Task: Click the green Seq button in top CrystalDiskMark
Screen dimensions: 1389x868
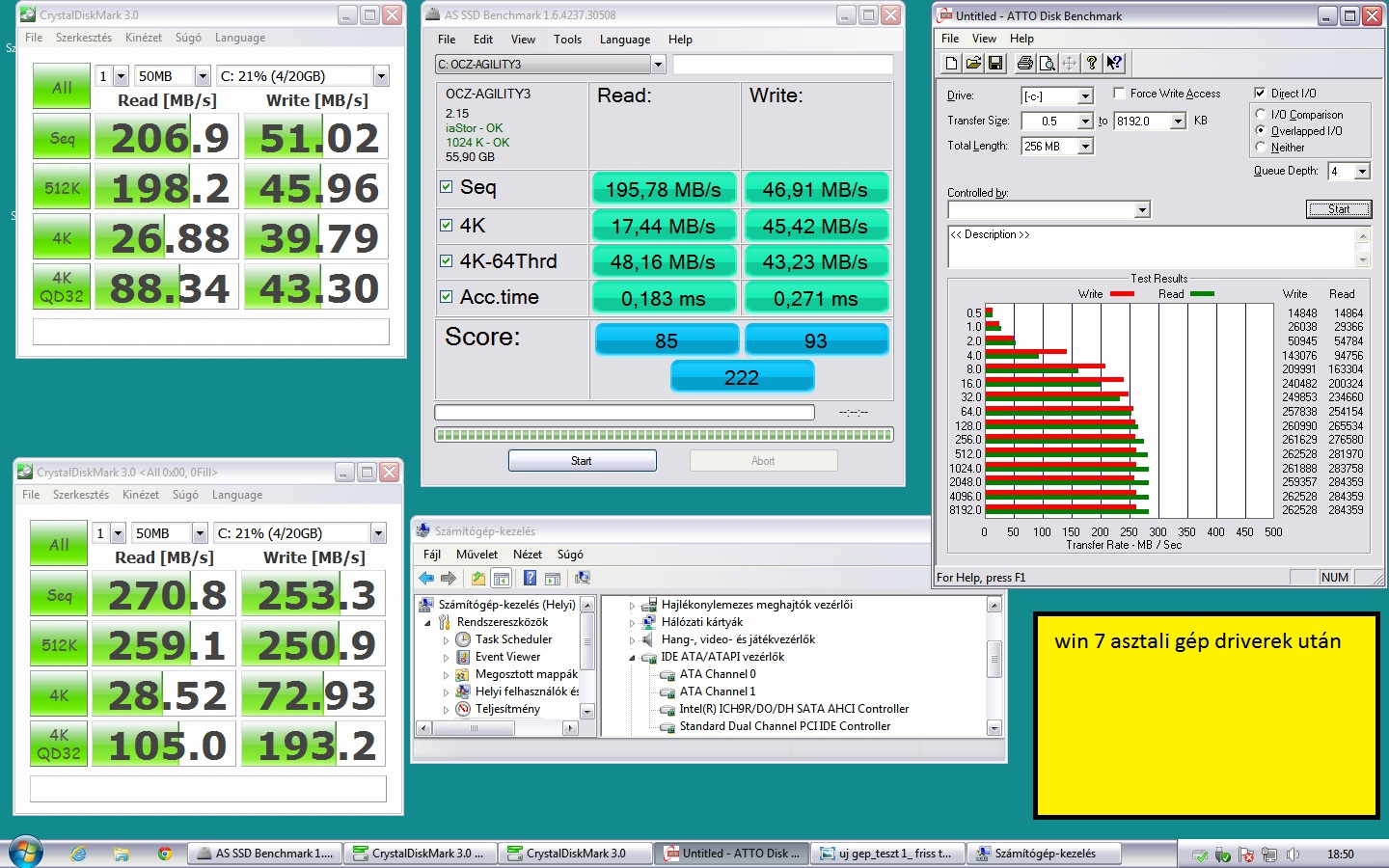Action: pos(62,139)
